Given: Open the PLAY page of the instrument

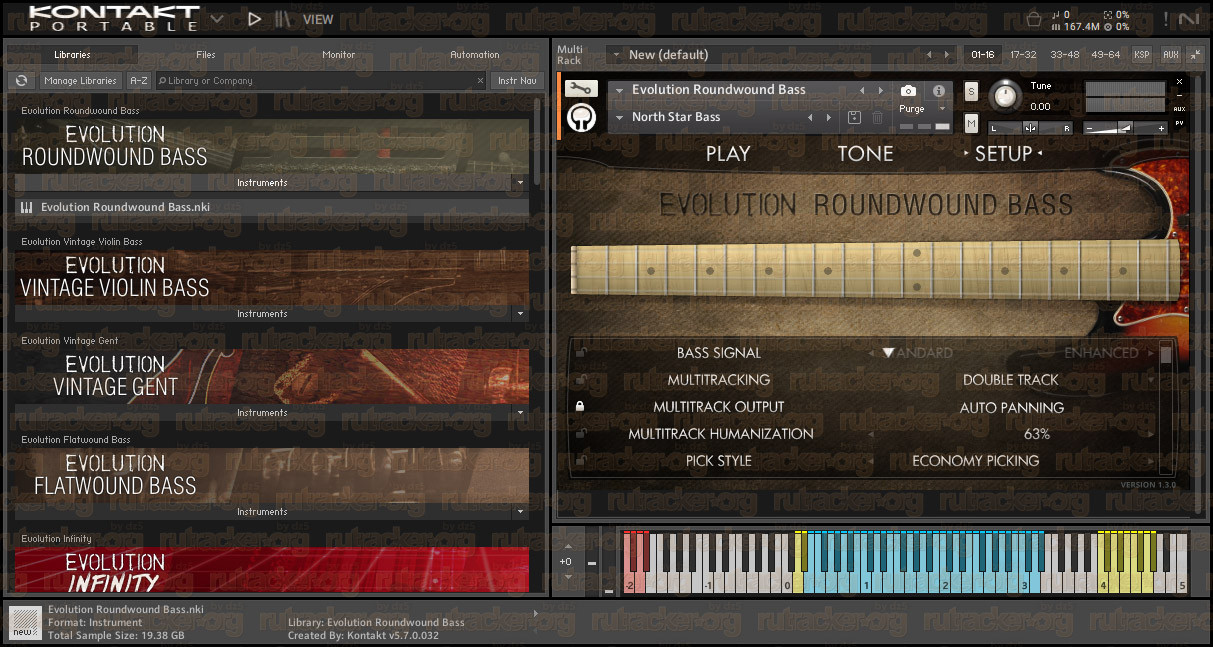Looking at the screenshot, I should [728, 154].
